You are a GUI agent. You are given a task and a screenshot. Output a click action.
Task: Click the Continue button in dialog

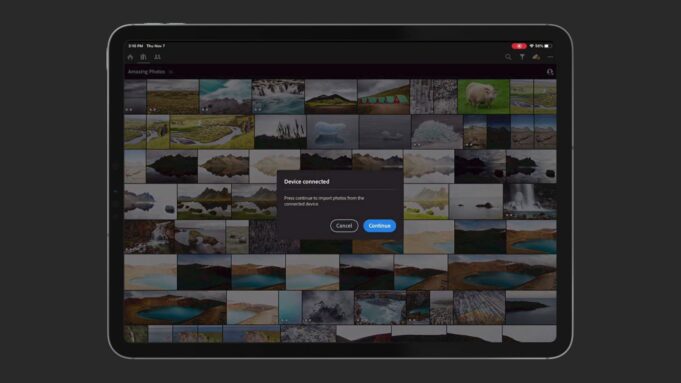coord(380,226)
